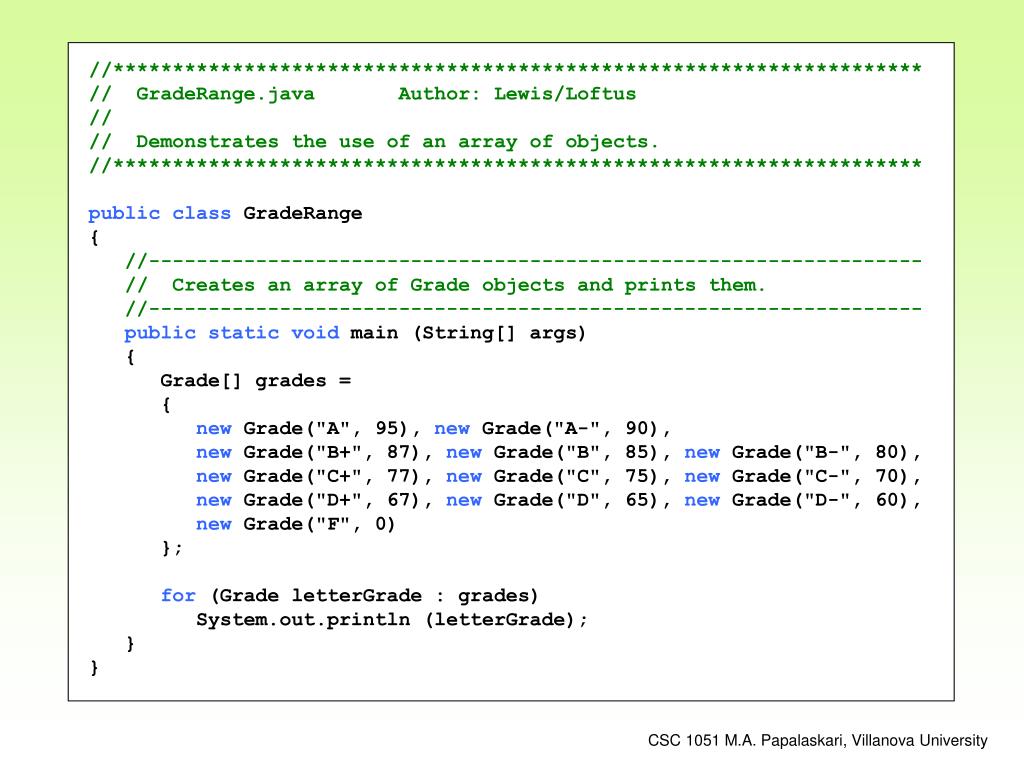This screenshot has height=768, width=1024.
Task: Click the 'GradeRange.java' filename in the header comment
Action: point(225,94)
